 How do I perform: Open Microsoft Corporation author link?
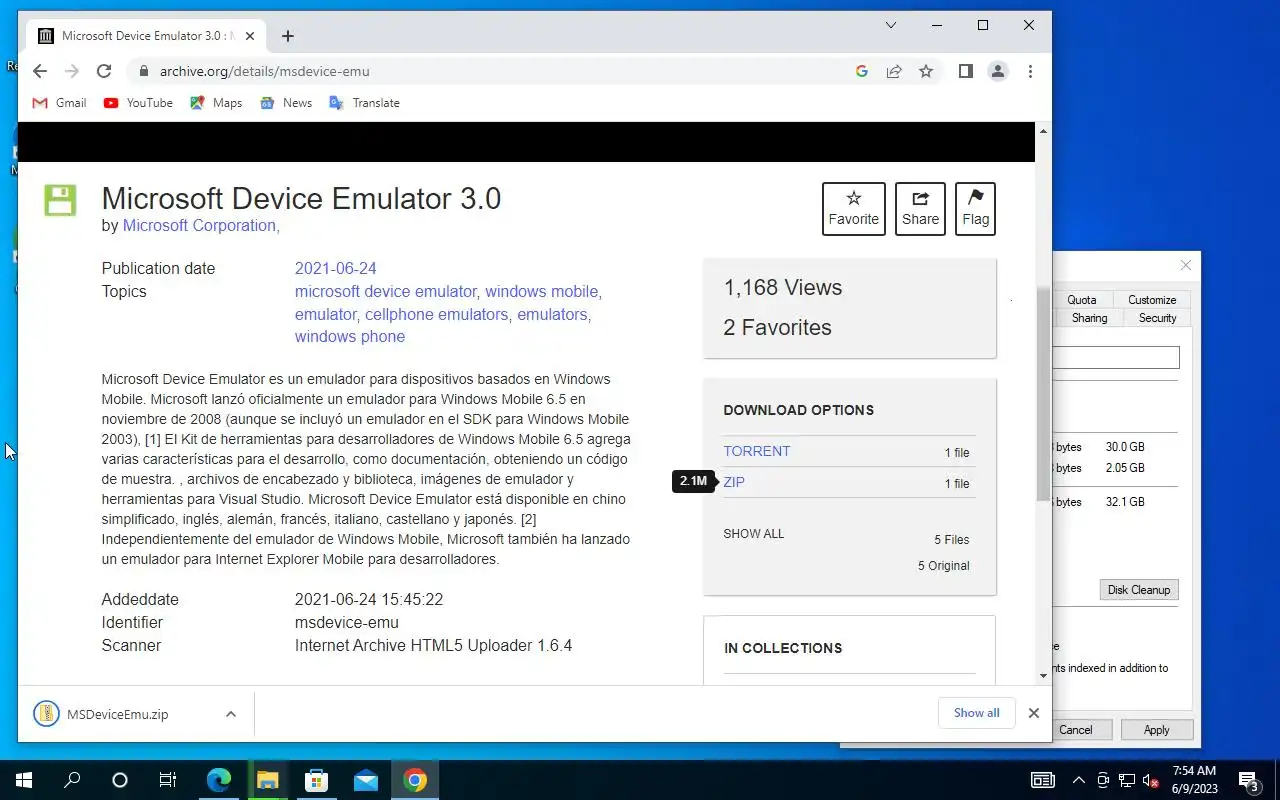tap(201, 226)
